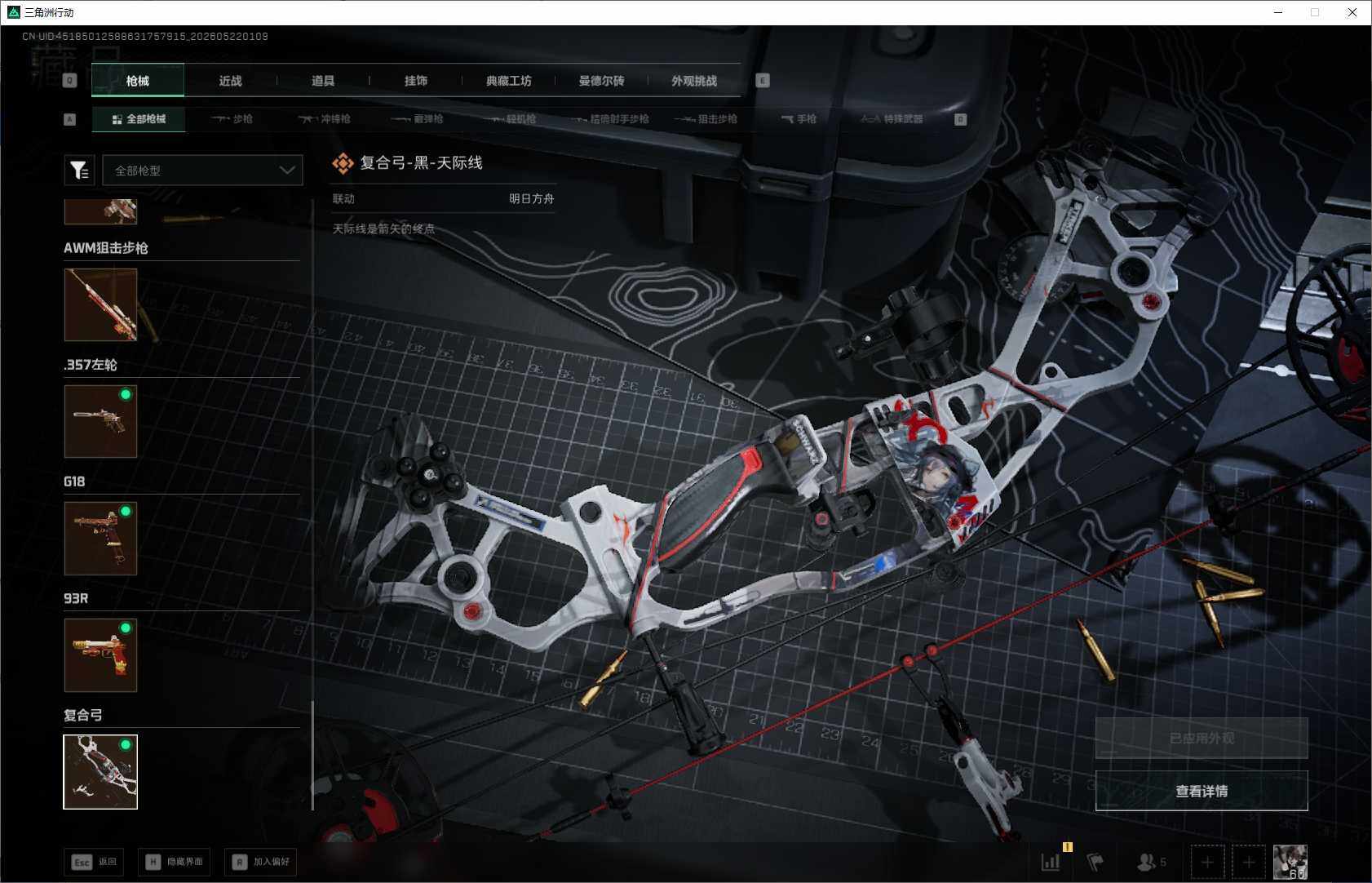Open the 典藏工坊 tab
The height and width of the screenshot is (883, 1372).
(509, 81)
